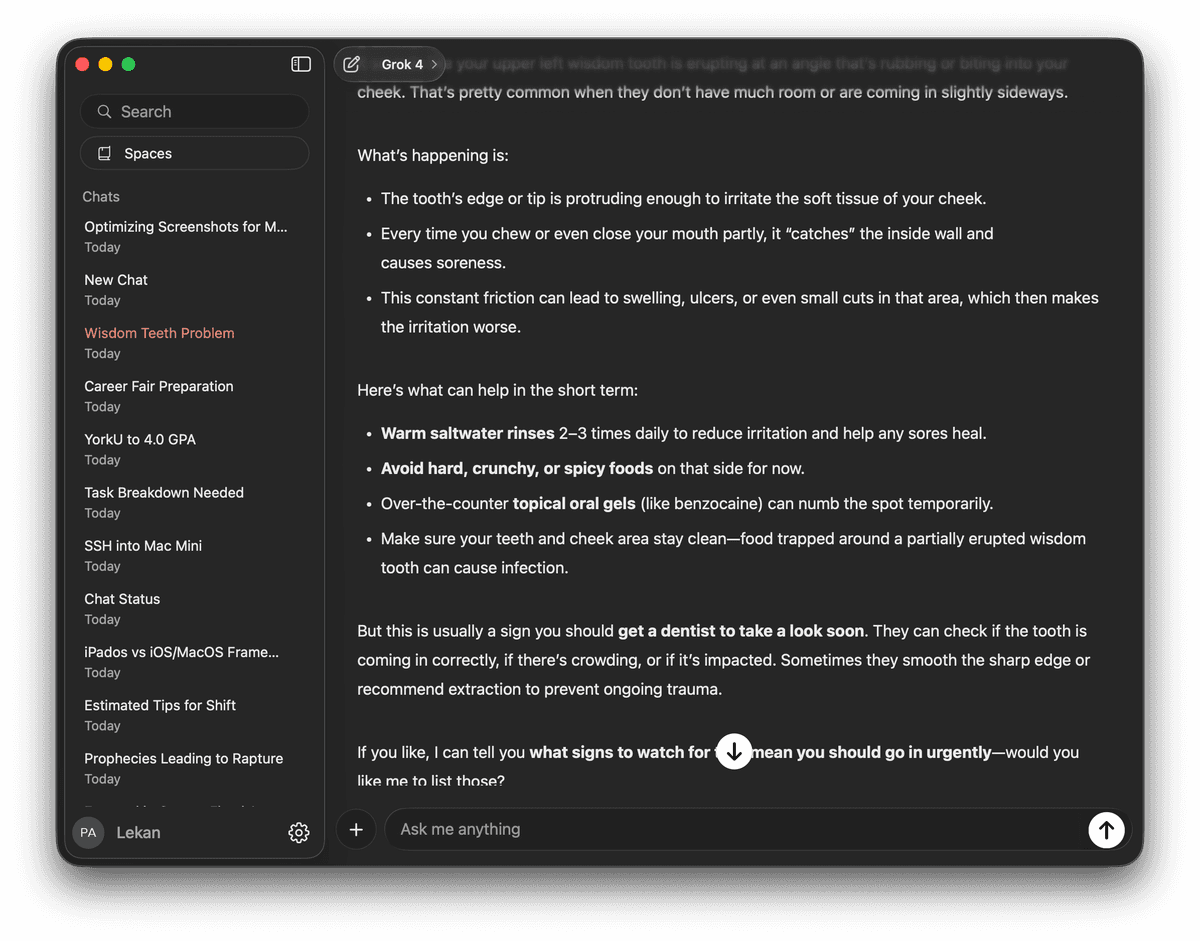Open YorkU to 4.0 GPA chat

point(140,448)
